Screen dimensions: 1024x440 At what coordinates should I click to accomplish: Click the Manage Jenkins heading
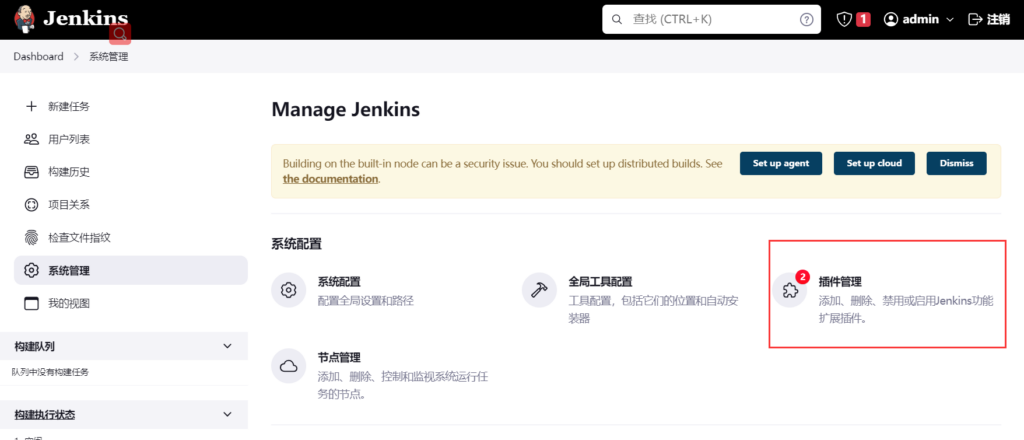(x=345, y=110)
